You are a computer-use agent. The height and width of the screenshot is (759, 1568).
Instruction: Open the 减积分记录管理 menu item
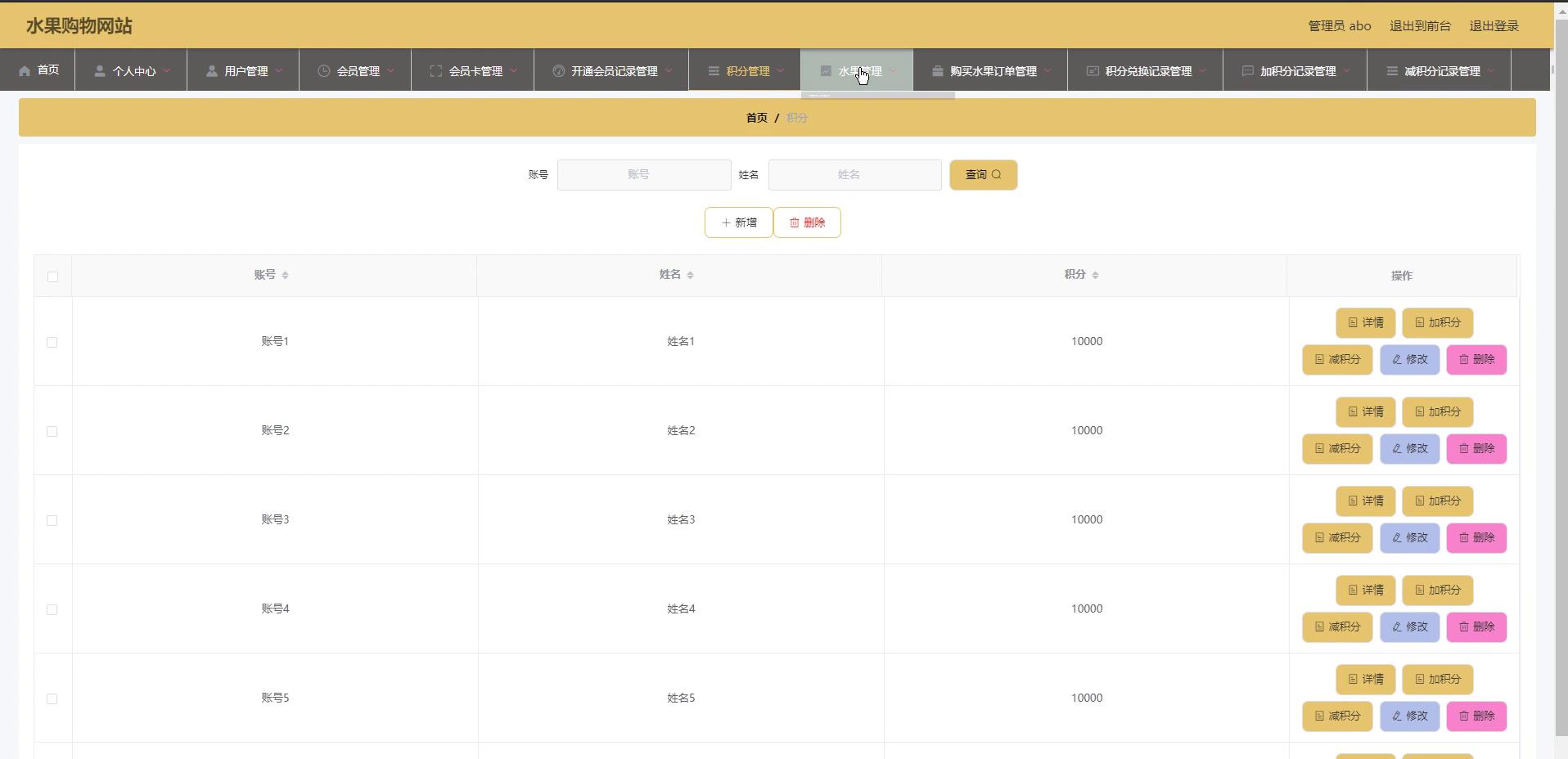pos(1441,71)
